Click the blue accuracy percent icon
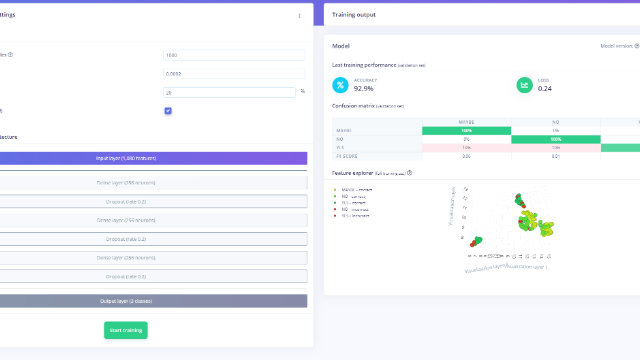Image resolution: width=640 pixels, height=360 pixels. [x=340, y=85]
